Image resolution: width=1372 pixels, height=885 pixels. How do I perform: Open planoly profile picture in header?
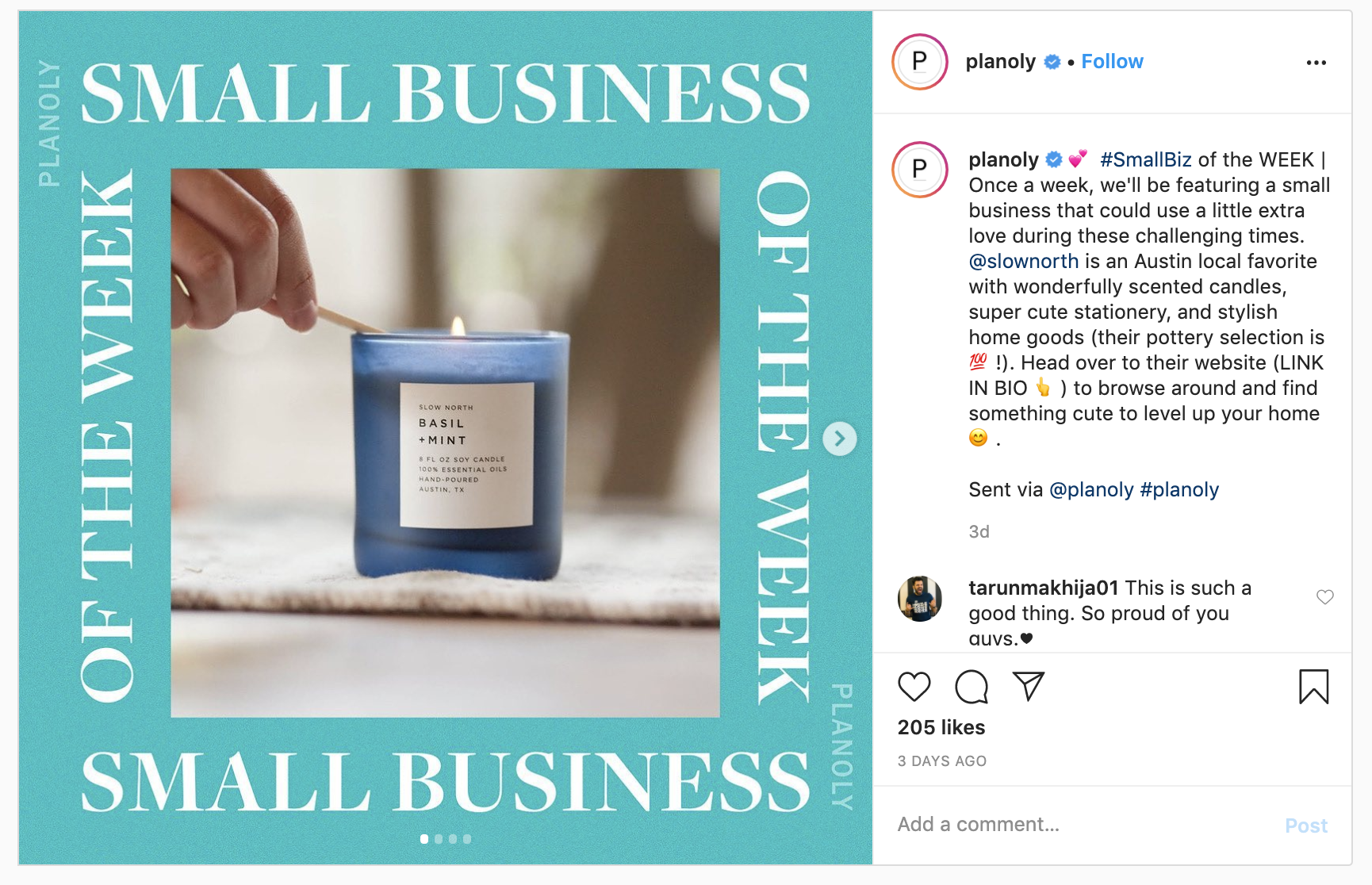click(920, 62)
